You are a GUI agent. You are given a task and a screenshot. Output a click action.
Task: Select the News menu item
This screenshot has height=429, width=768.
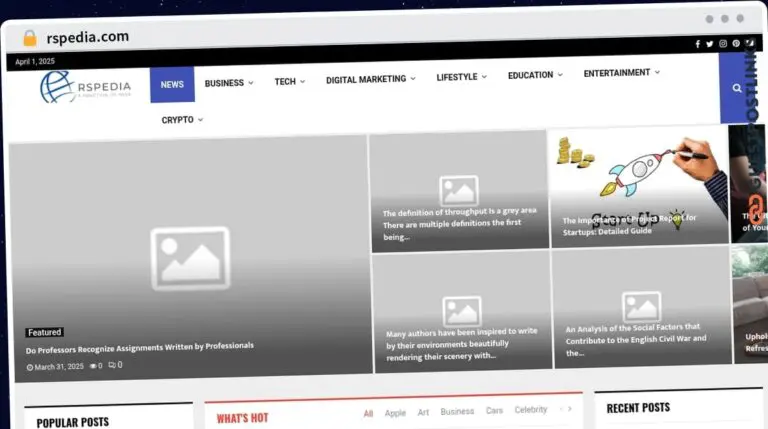(172, 85)
